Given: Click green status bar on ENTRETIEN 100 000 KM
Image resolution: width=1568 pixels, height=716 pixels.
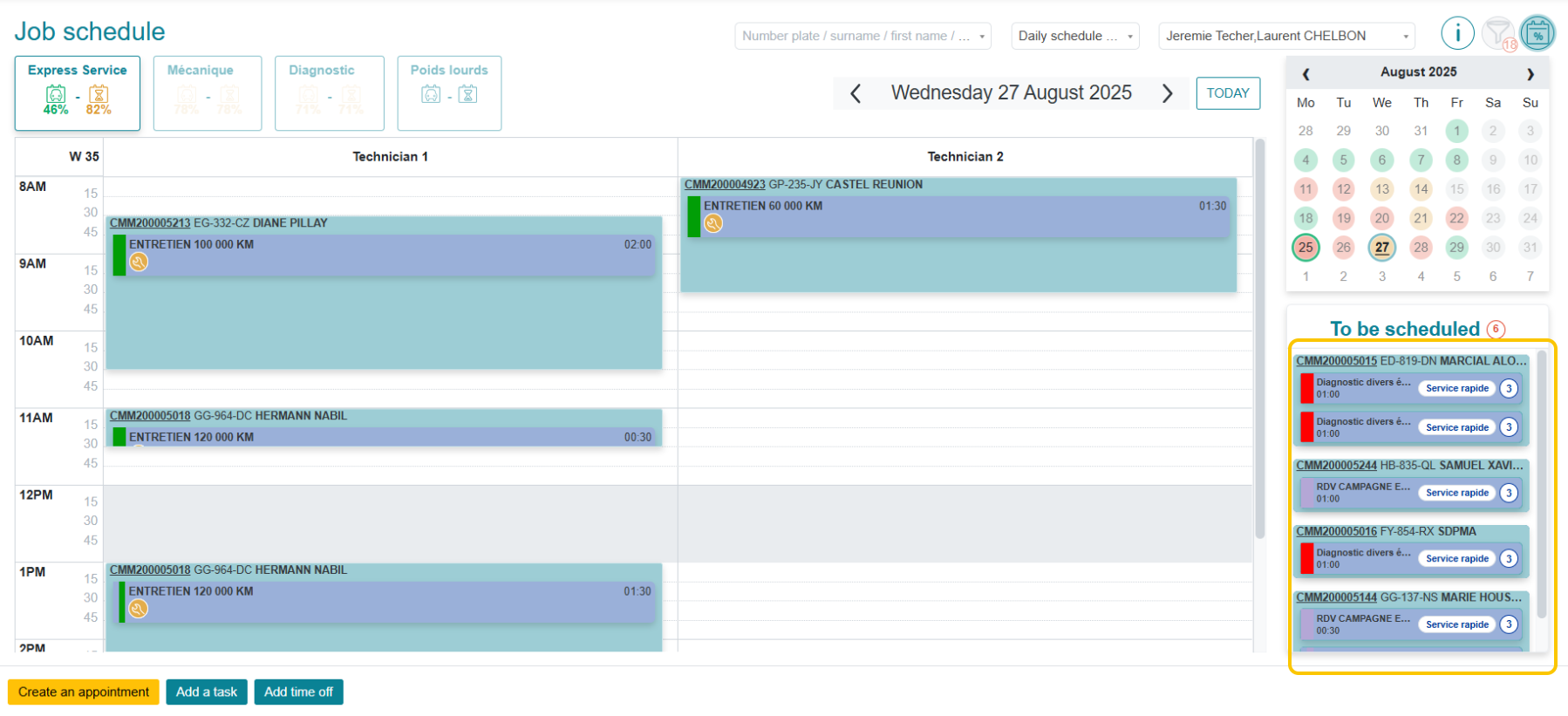Looking at the screenshot, I should click(119, 256).
